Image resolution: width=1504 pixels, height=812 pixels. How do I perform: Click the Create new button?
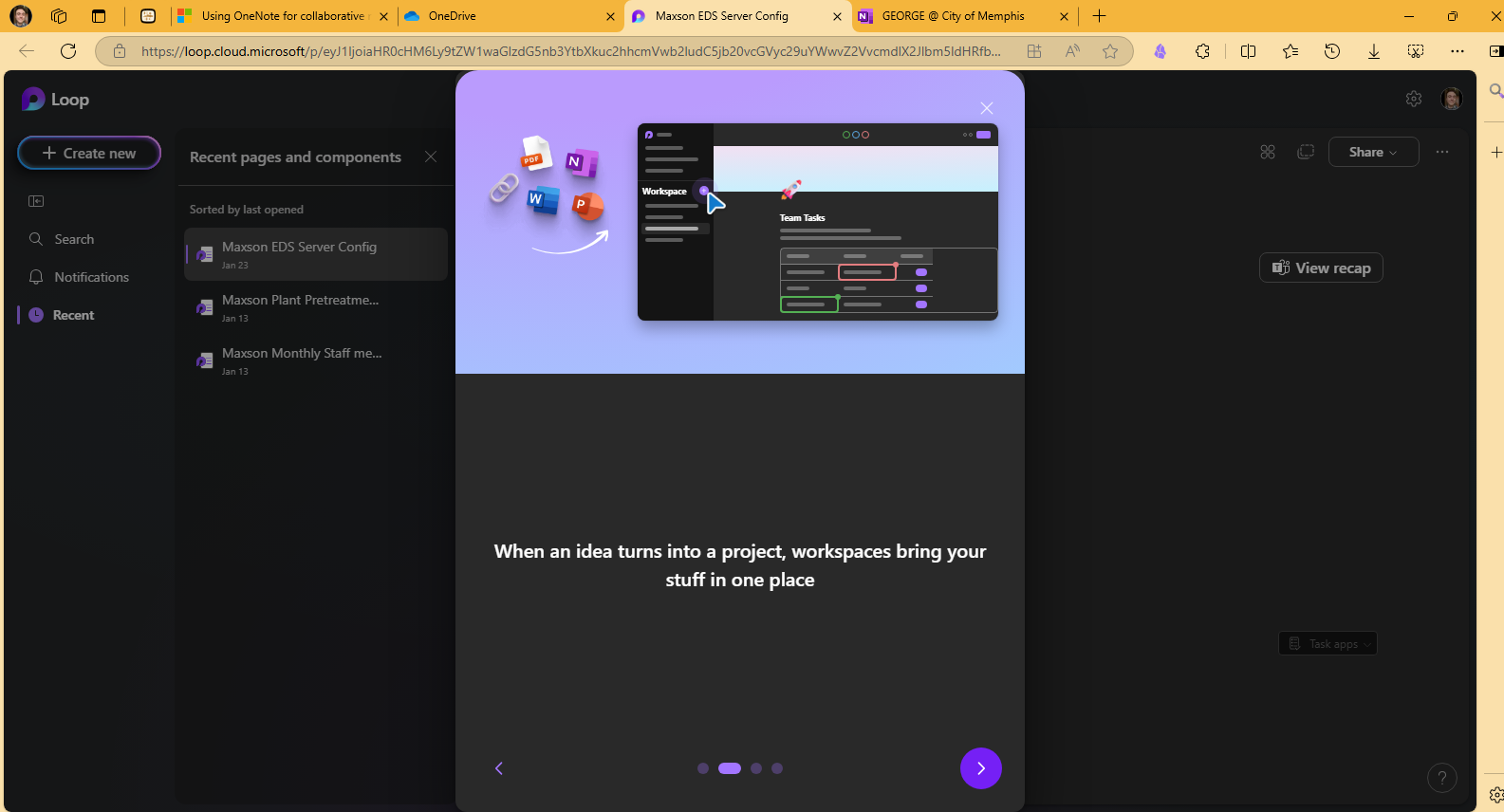point(89,153)
